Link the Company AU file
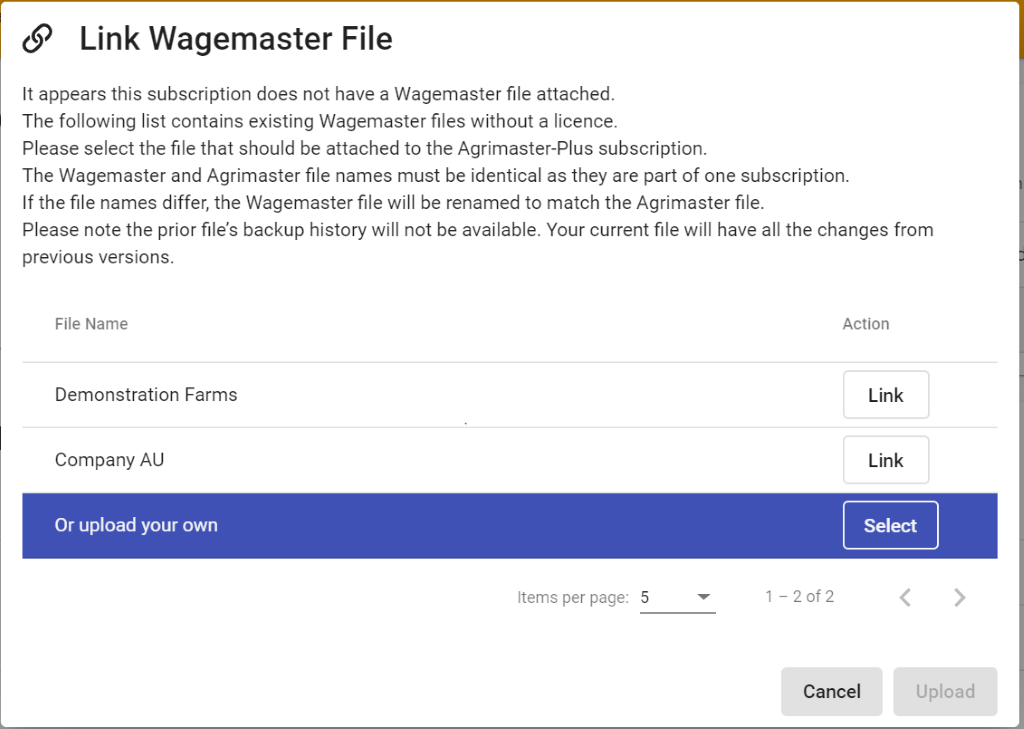Image resolution: width=1024 pixels, height=729 pixels. [x=886, y=460]
